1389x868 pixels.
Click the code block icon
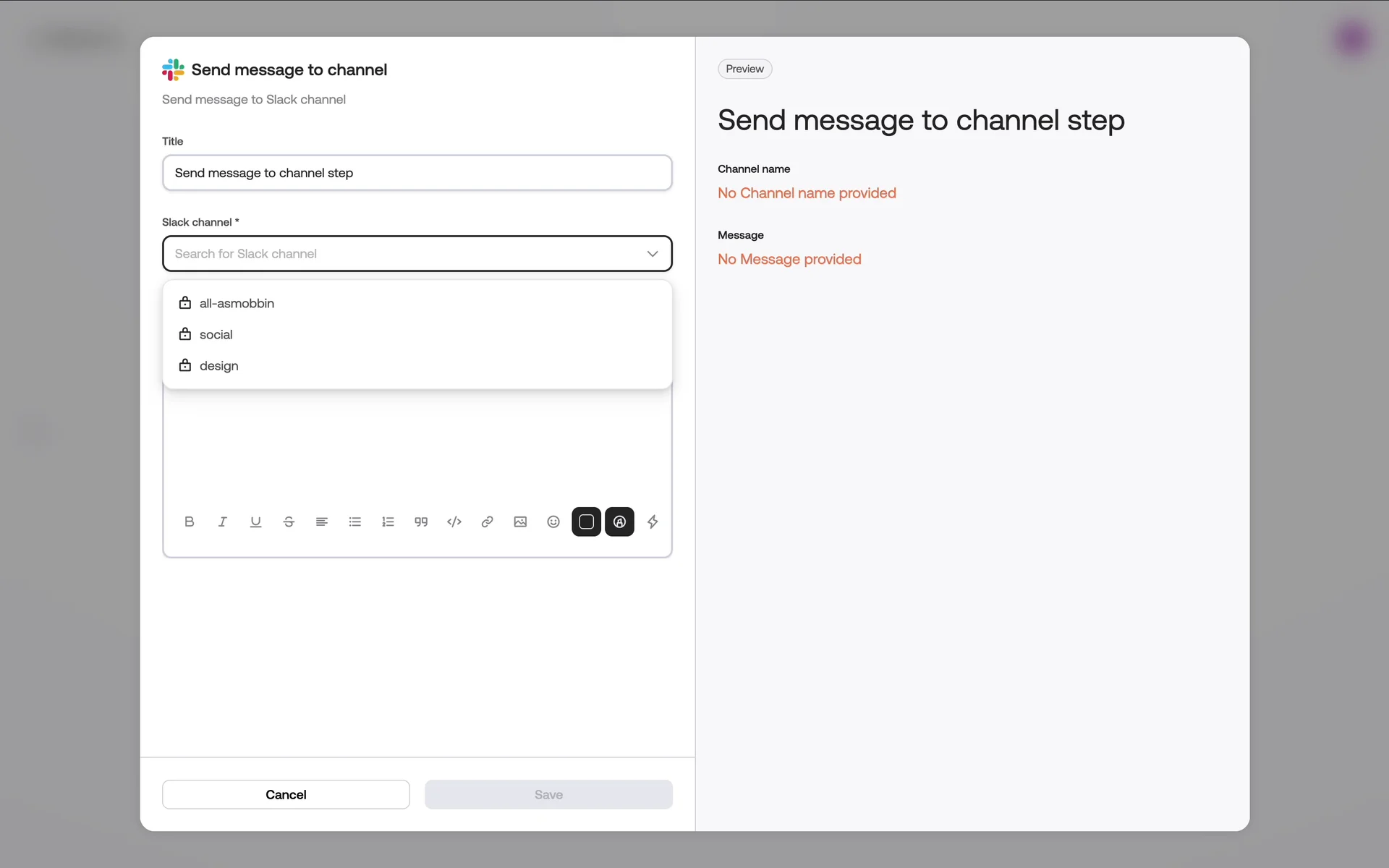454,522
